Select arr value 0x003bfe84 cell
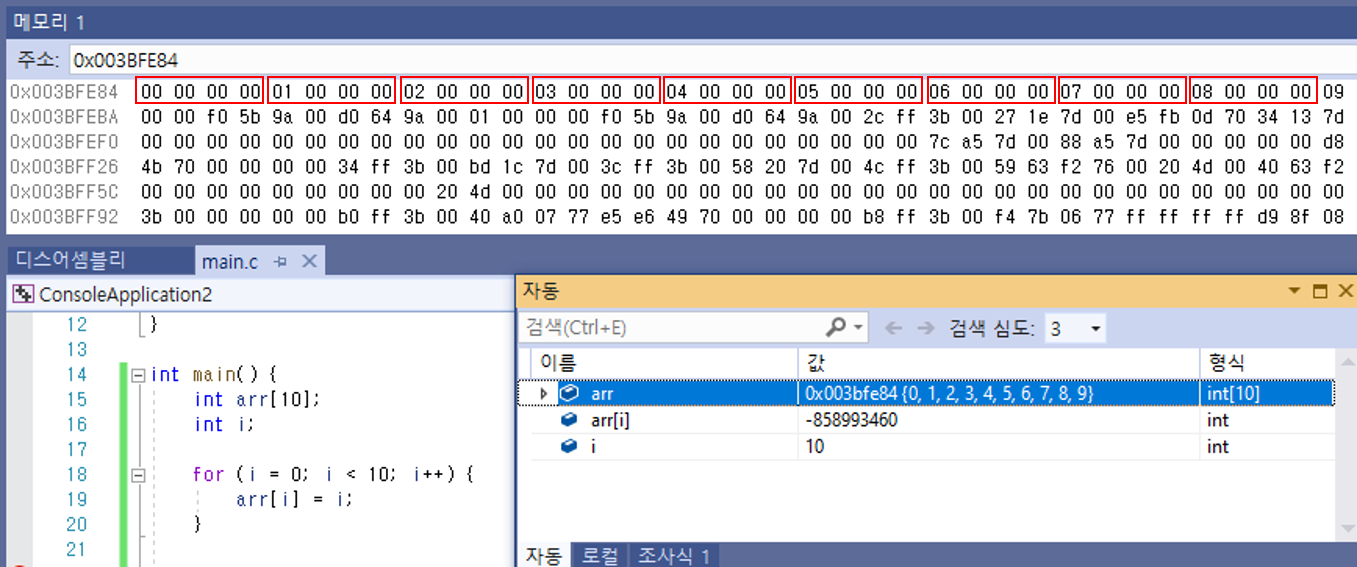The height and width of the screenshot is (567, 1357). (998, 394)
